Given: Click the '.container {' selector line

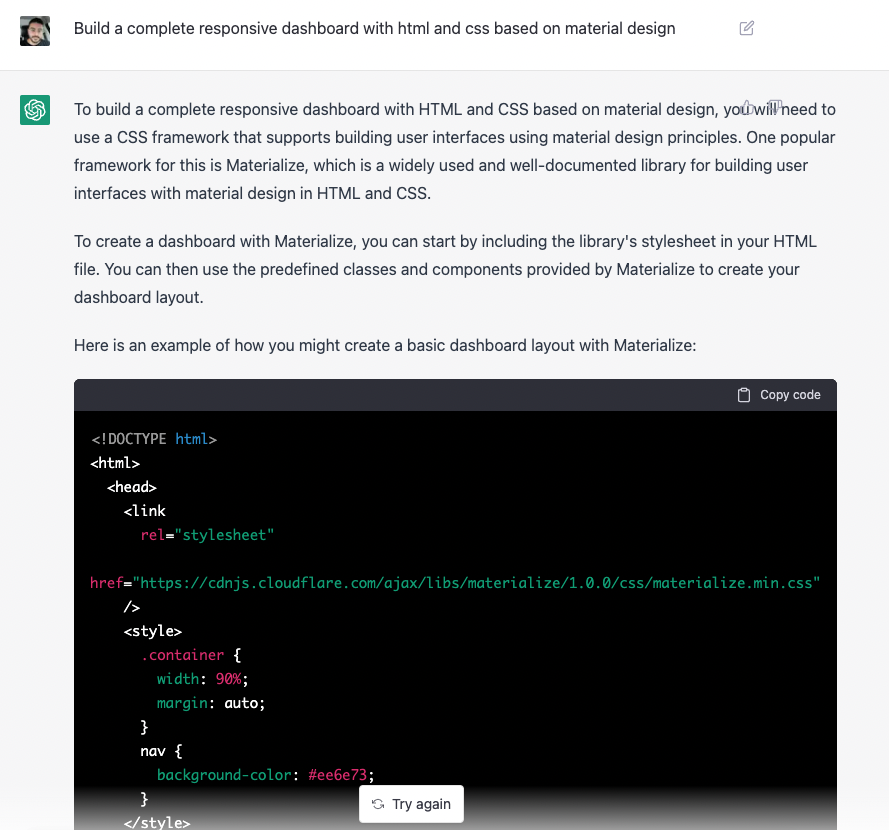Looking at the screenshot, I should tap(191, 655).
